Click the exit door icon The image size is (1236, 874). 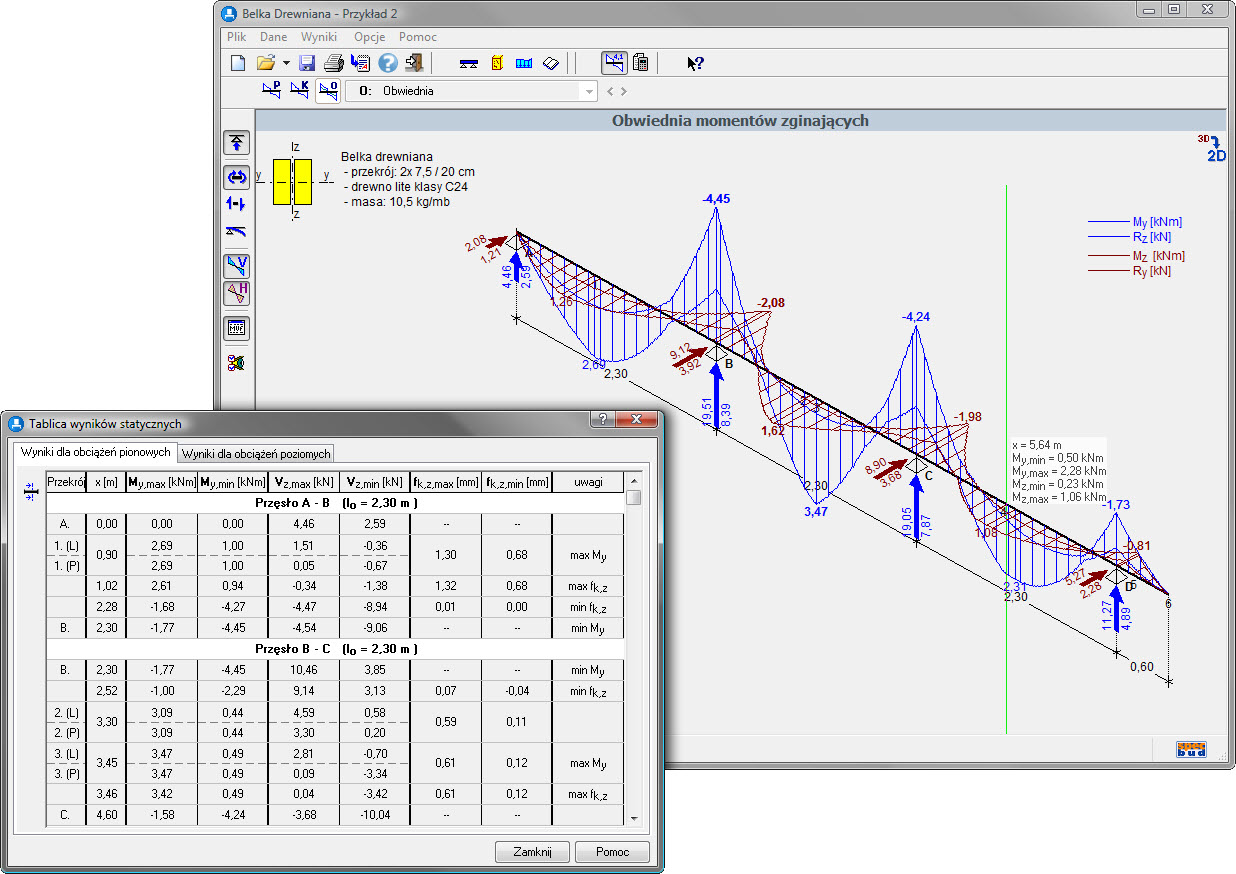(x=415, y=63)
